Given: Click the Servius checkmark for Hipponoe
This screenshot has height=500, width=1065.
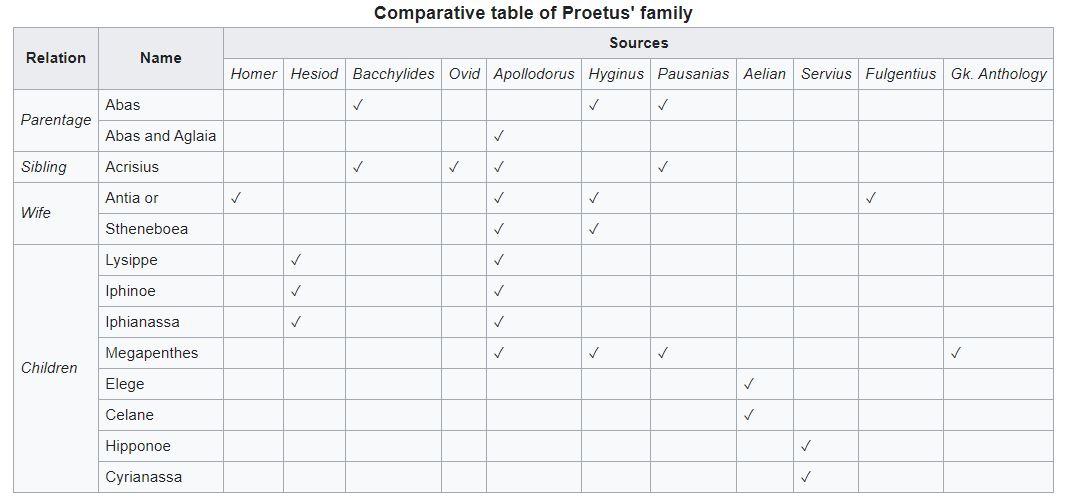Looking at the screenshot, I should click(x=806, y=446).
